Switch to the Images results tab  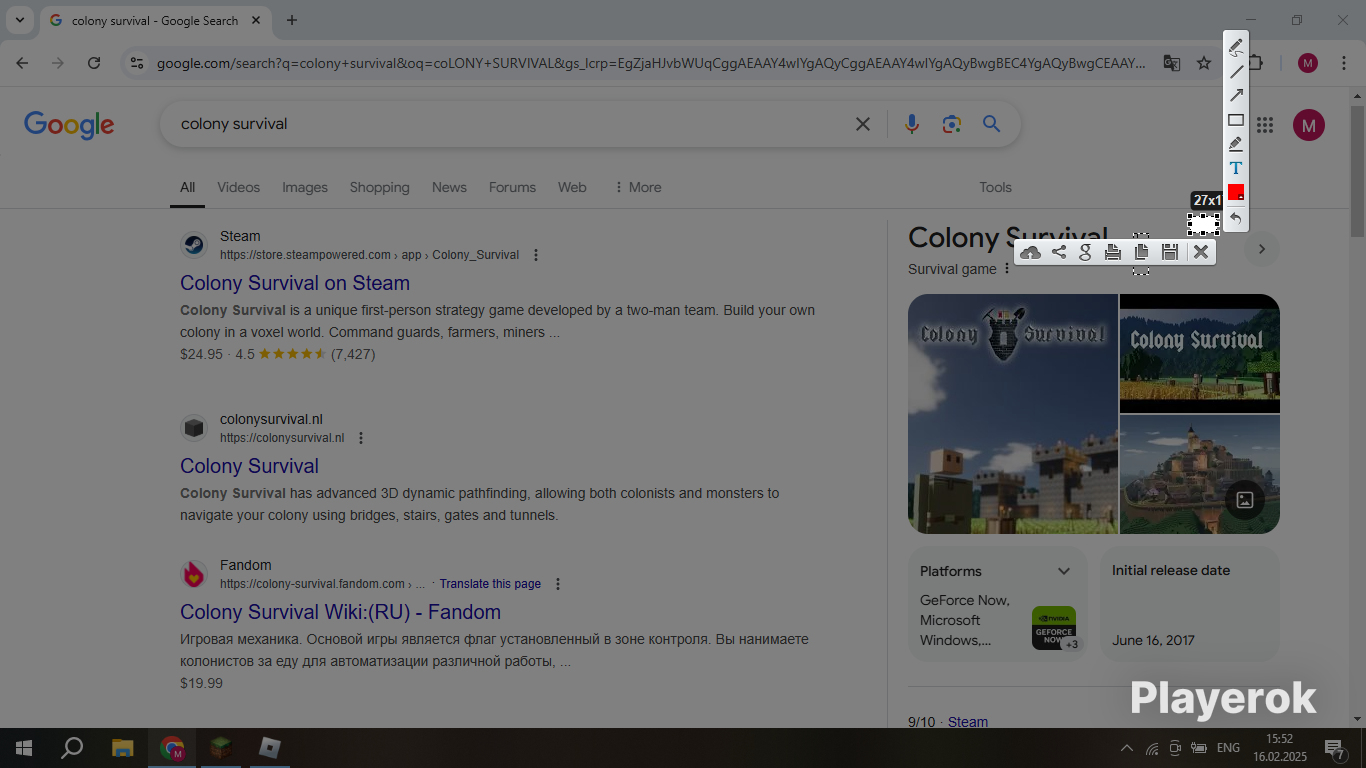[305, 187]
